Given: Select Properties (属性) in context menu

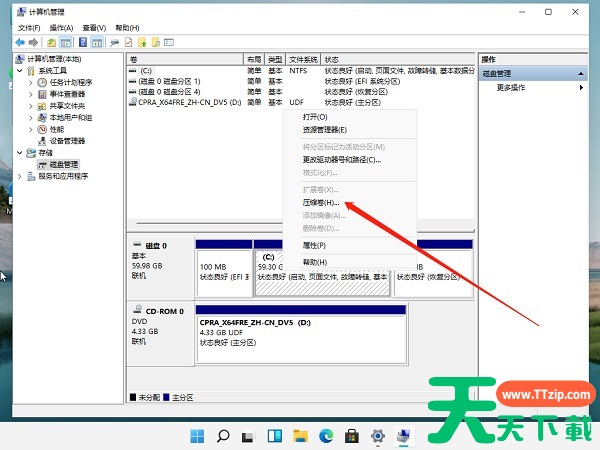Looking at the screenshot, I should coord(314,244).
